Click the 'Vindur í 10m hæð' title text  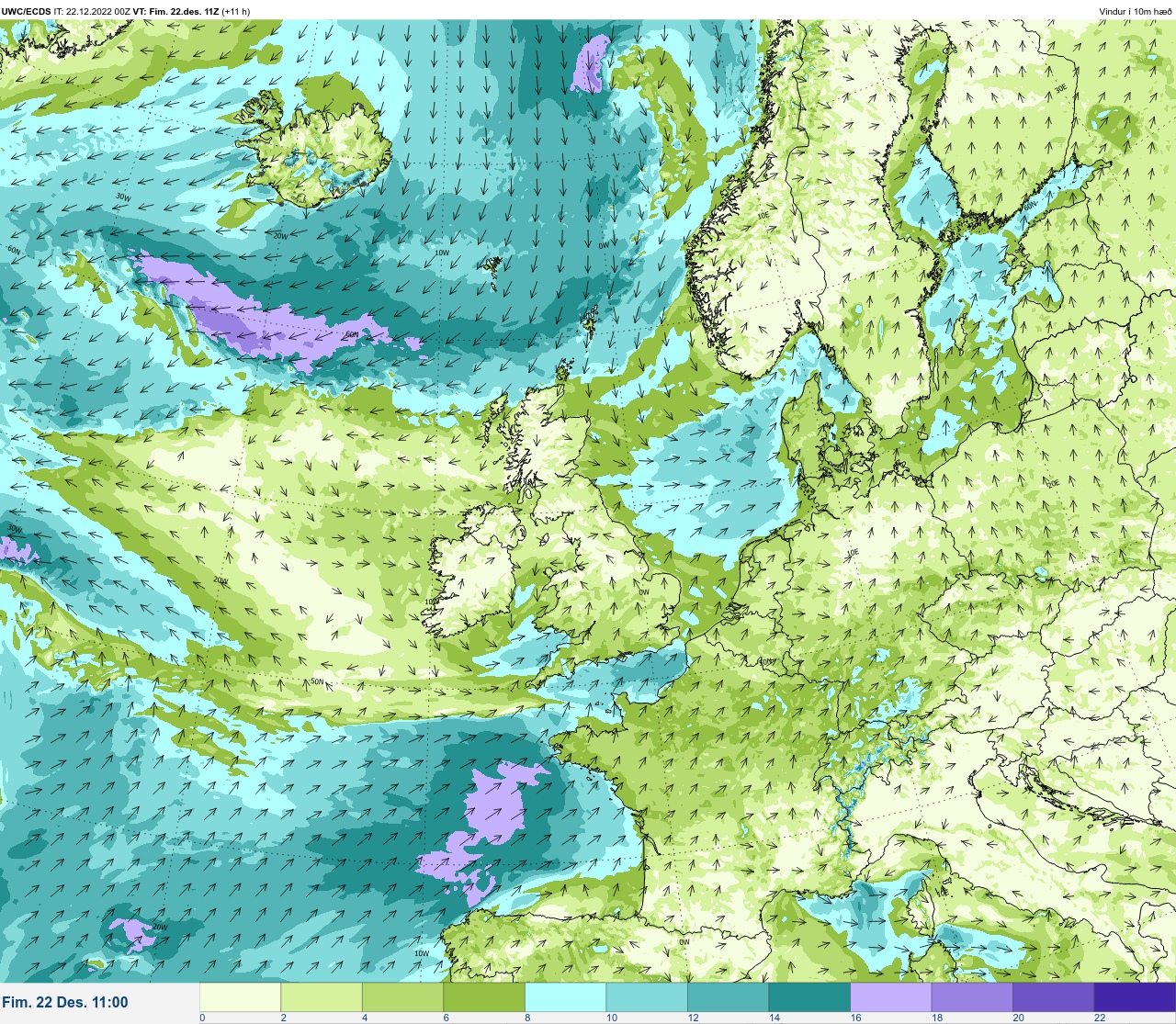click(x=1135, y=11)
